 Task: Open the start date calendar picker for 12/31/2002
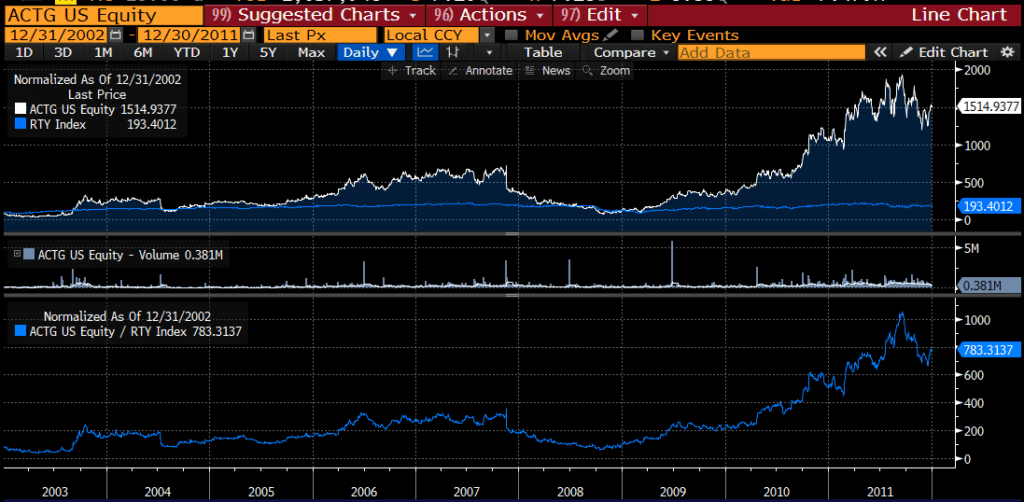point(116,35)
